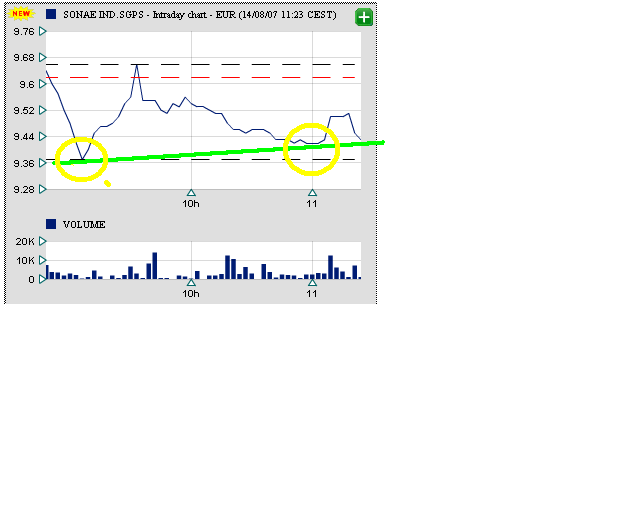Viewport: 640px width, 512px height.
Task: Click the 10h marker on price chart
Action: point(191,193)
